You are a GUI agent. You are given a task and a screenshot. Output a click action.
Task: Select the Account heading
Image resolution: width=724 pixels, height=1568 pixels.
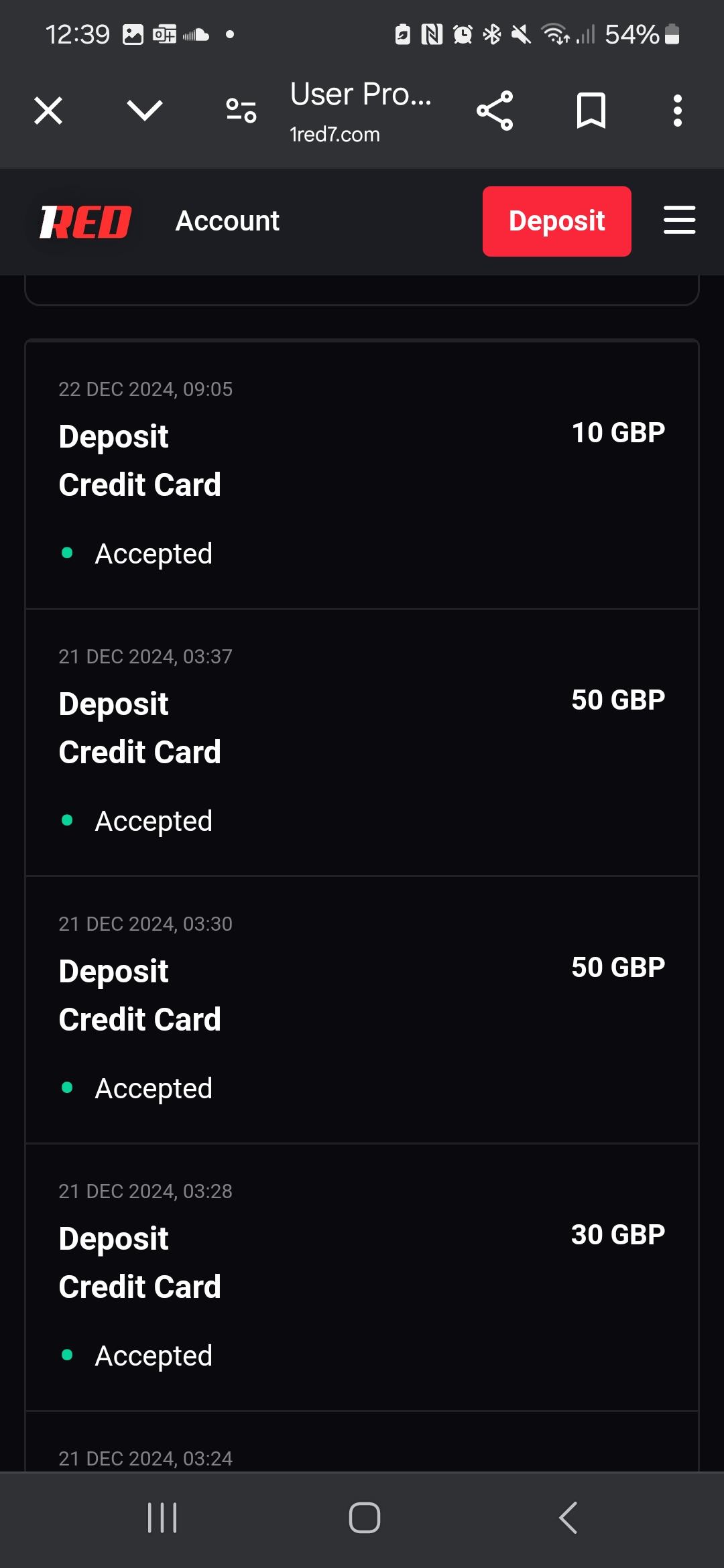(x=227, y=221)
